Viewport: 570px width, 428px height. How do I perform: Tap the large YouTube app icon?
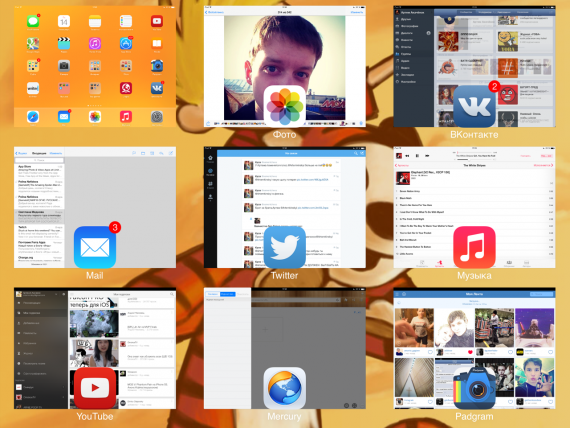(95, 388)
